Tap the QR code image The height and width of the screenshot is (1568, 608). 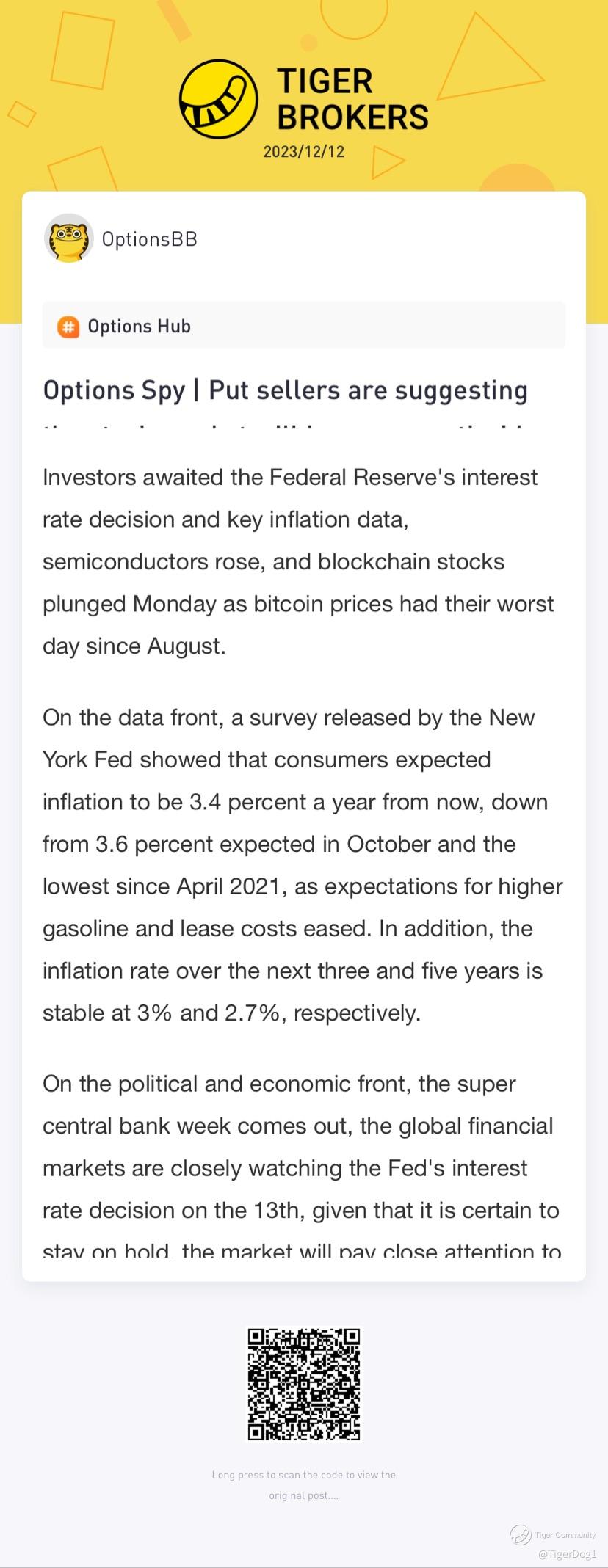tap(304, 1384)
